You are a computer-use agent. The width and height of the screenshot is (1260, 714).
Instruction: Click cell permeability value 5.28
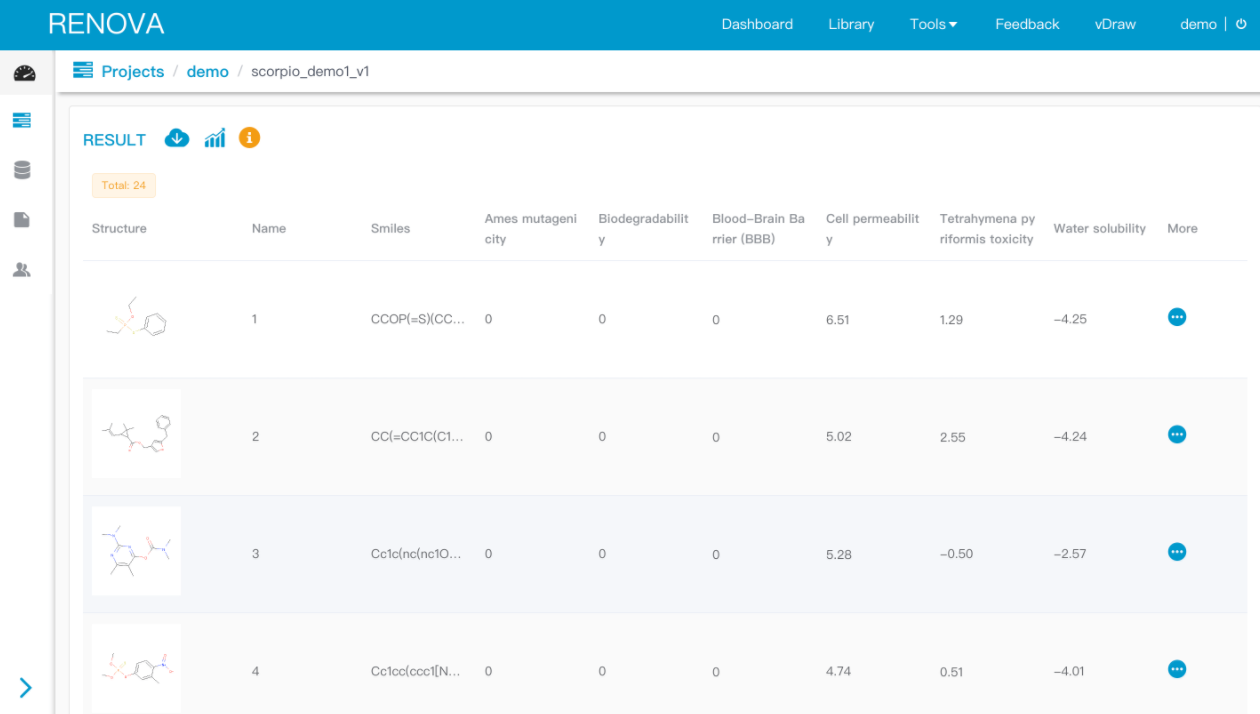839,554
